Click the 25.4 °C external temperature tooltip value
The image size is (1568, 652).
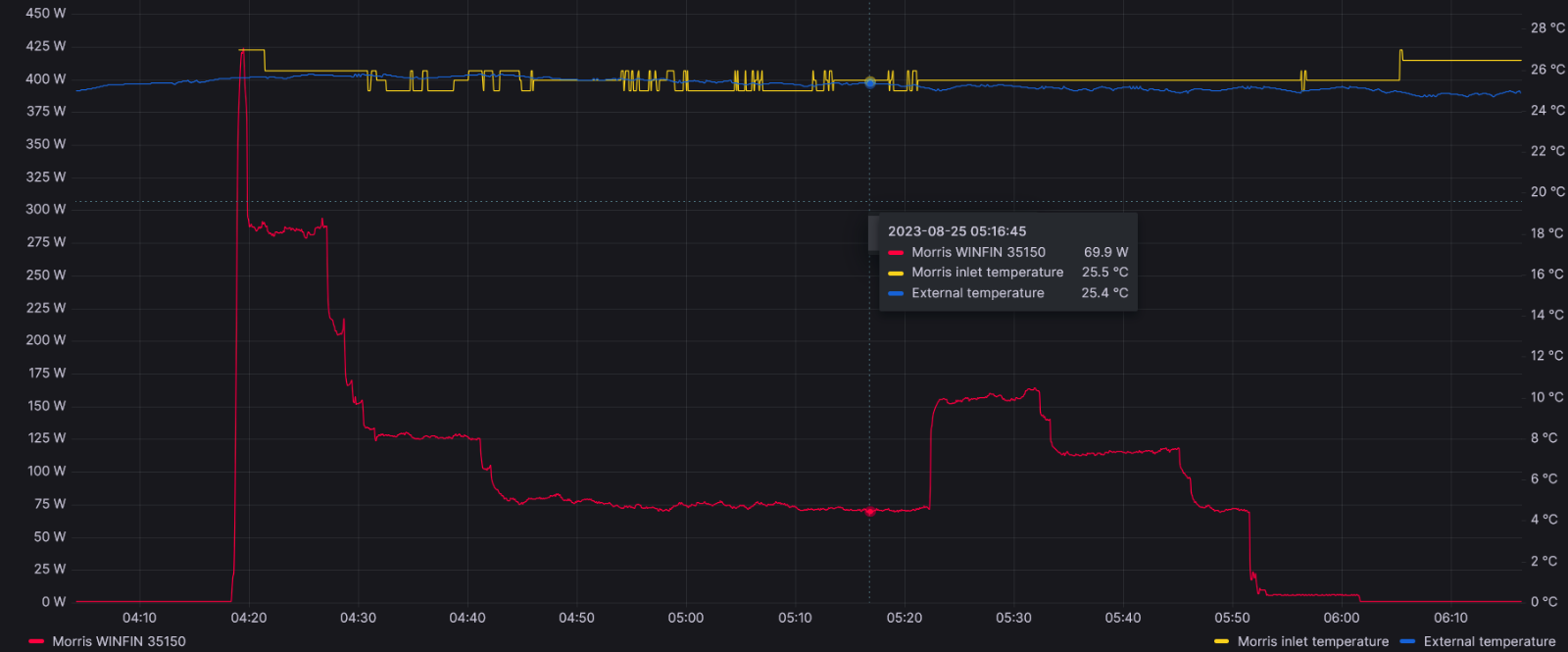click(x=1104, y=293)
